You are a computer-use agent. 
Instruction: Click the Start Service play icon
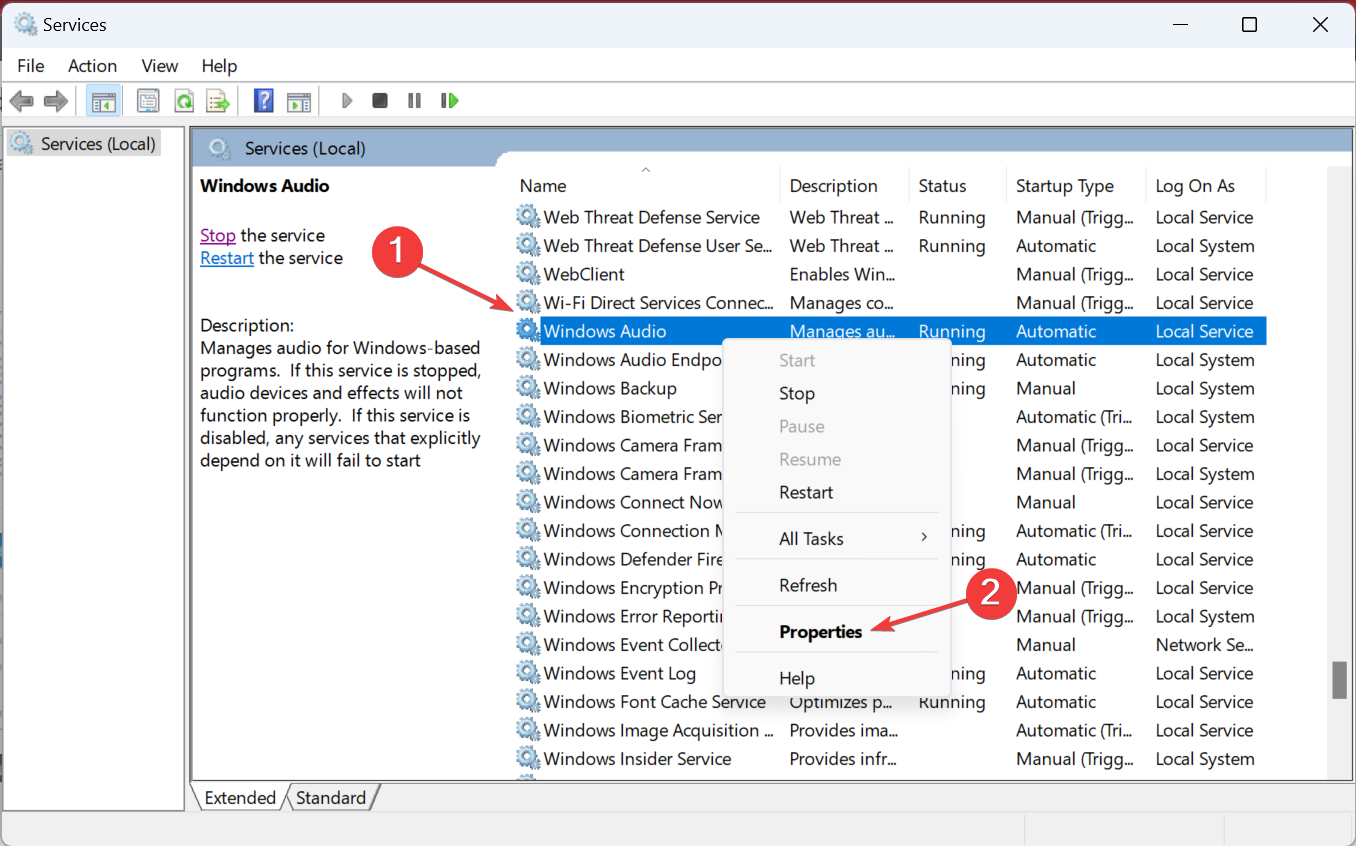pyautogui.click(x=347, y=101)
